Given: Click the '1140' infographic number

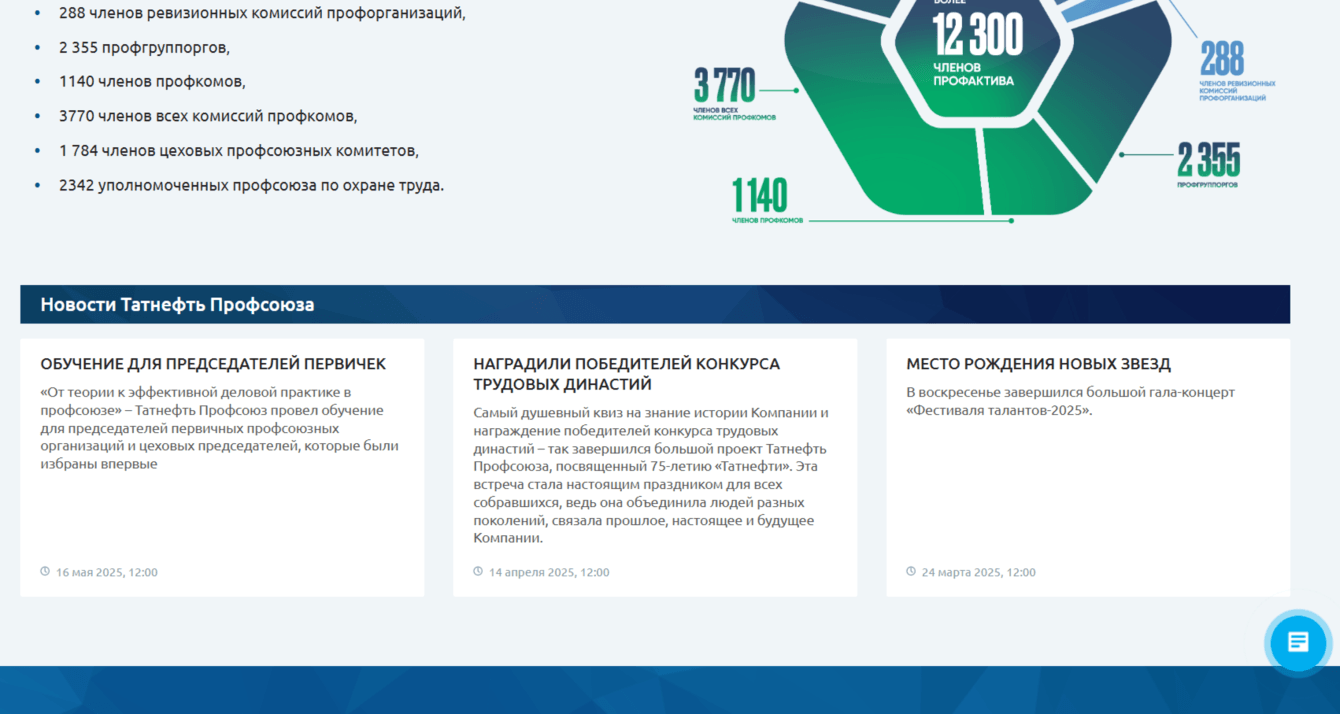Looking at the screenshot, I should [x=760, y=195].
